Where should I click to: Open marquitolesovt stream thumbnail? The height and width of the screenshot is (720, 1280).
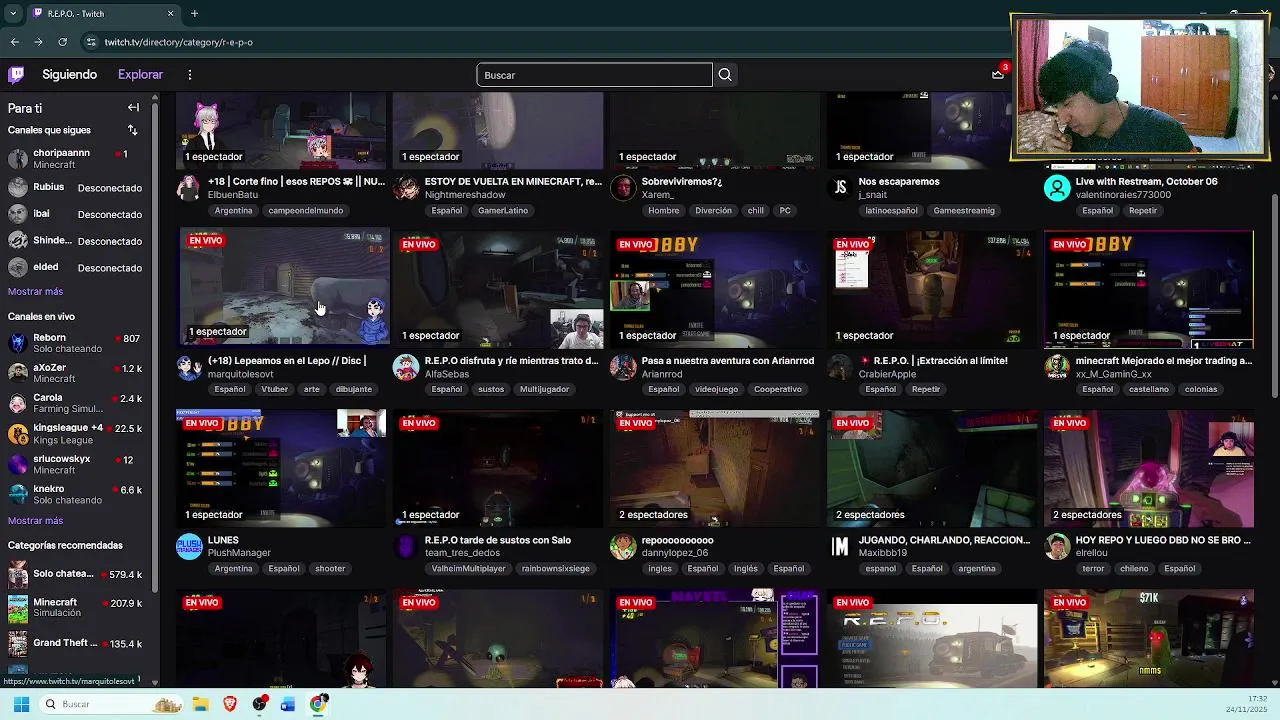(283, 288)
